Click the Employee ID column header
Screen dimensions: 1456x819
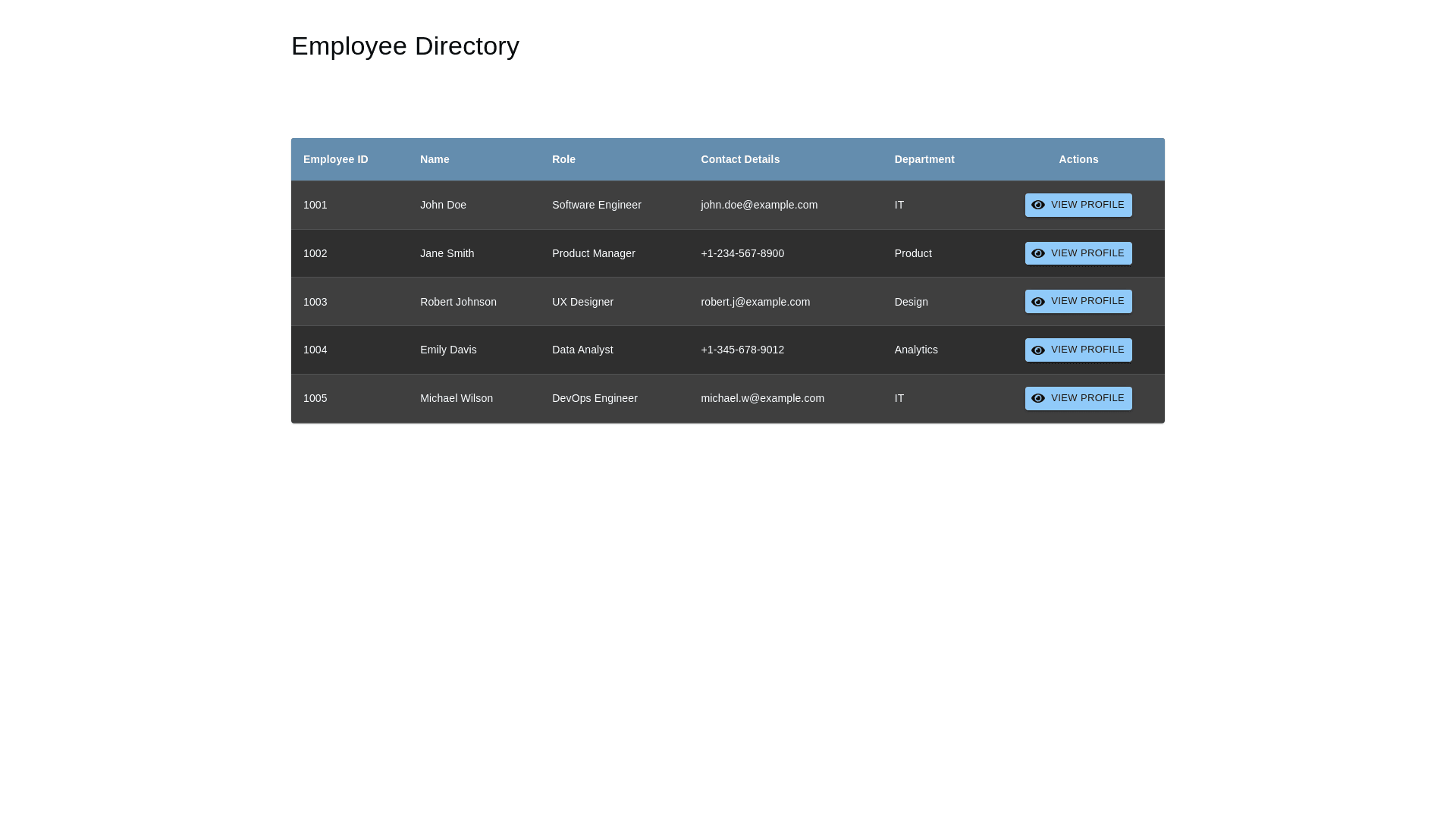pyautogui.click(x=335, y=159)
